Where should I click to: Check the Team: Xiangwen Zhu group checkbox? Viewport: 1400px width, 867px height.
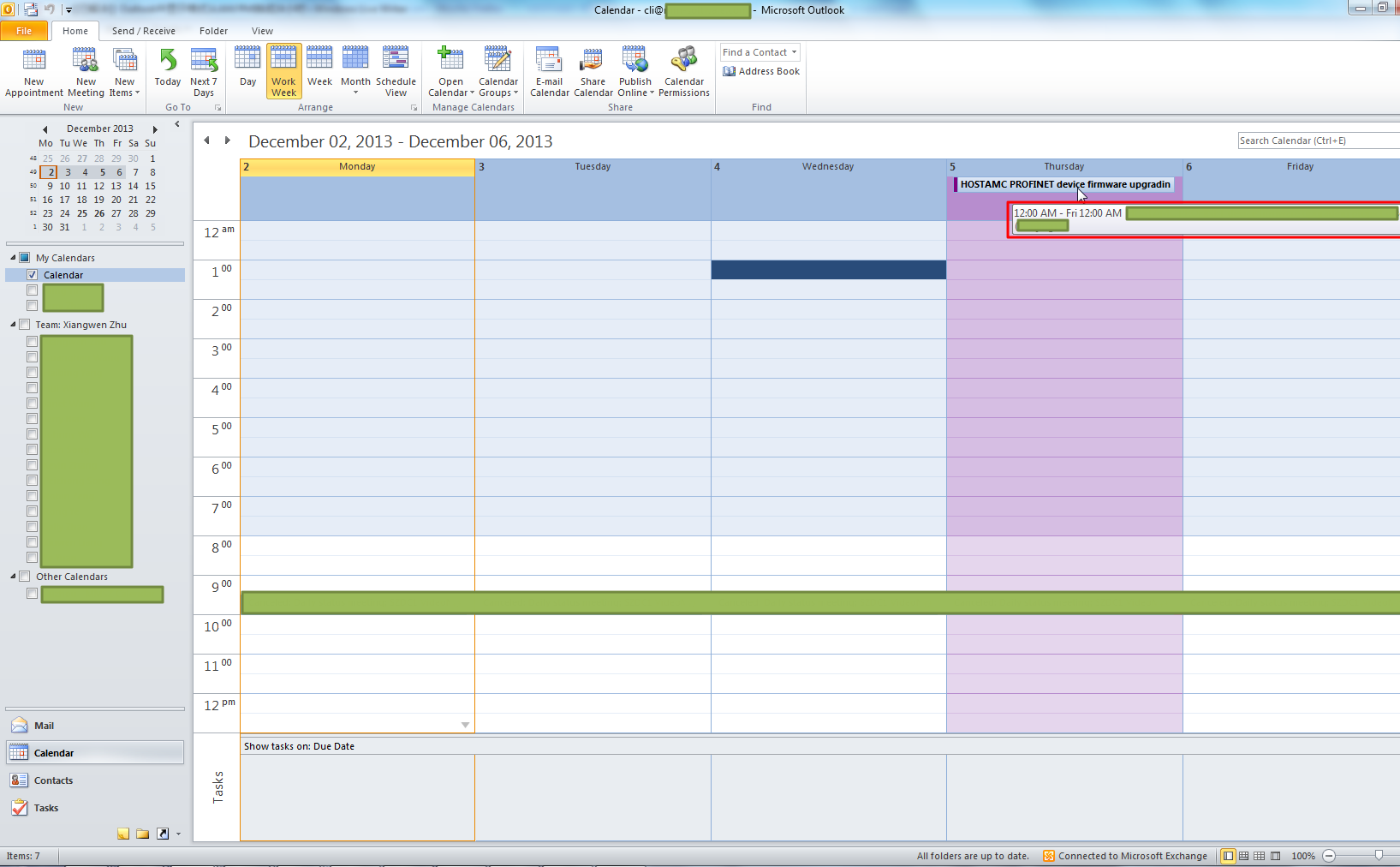coord(25,325)
